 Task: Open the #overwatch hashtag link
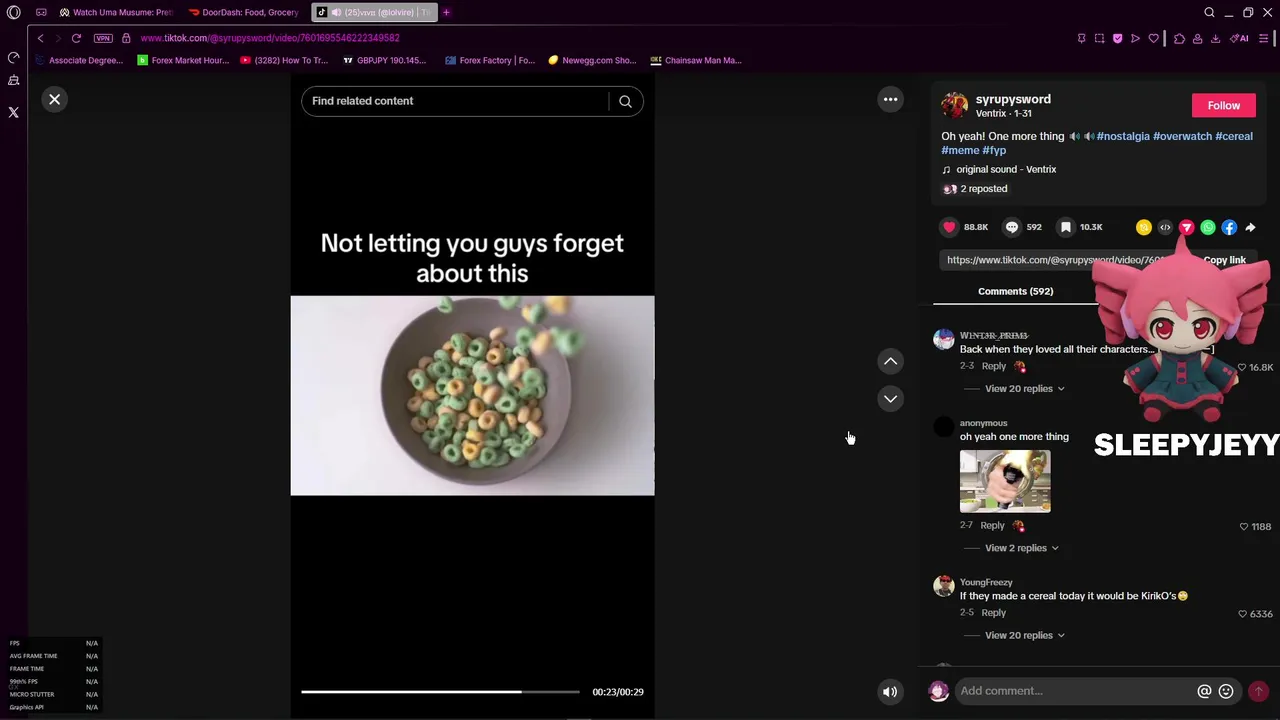tap(1182, 136)
